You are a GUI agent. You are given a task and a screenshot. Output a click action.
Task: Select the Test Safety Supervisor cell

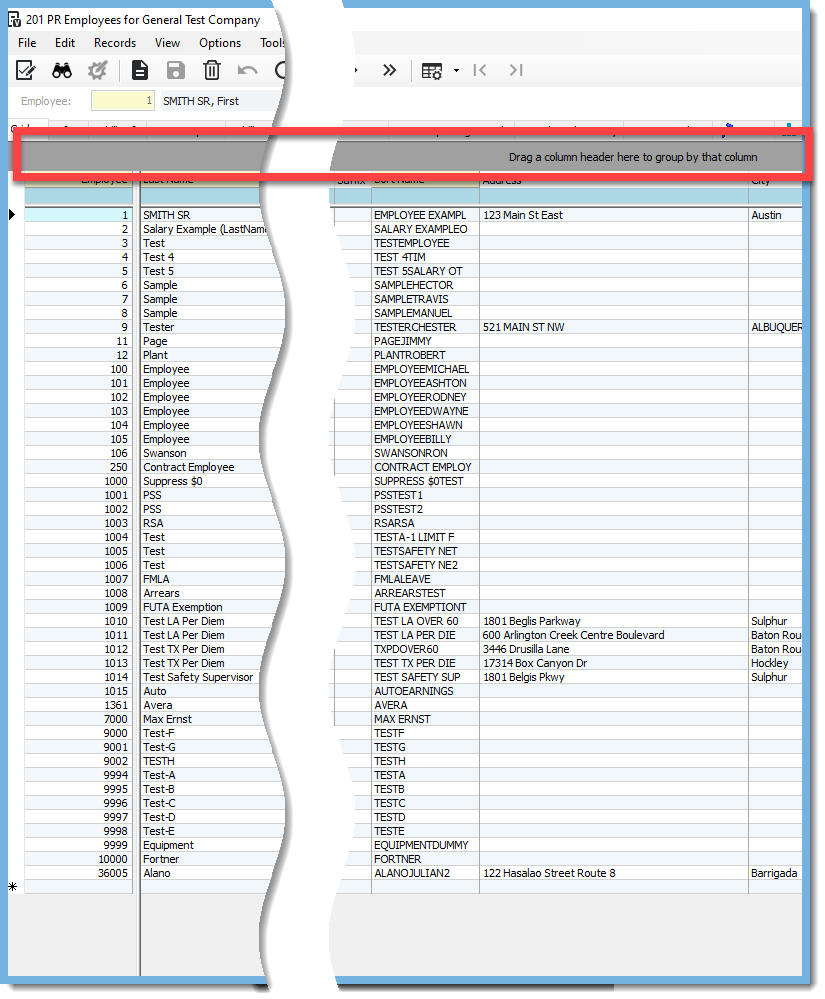tap(201, 677)
